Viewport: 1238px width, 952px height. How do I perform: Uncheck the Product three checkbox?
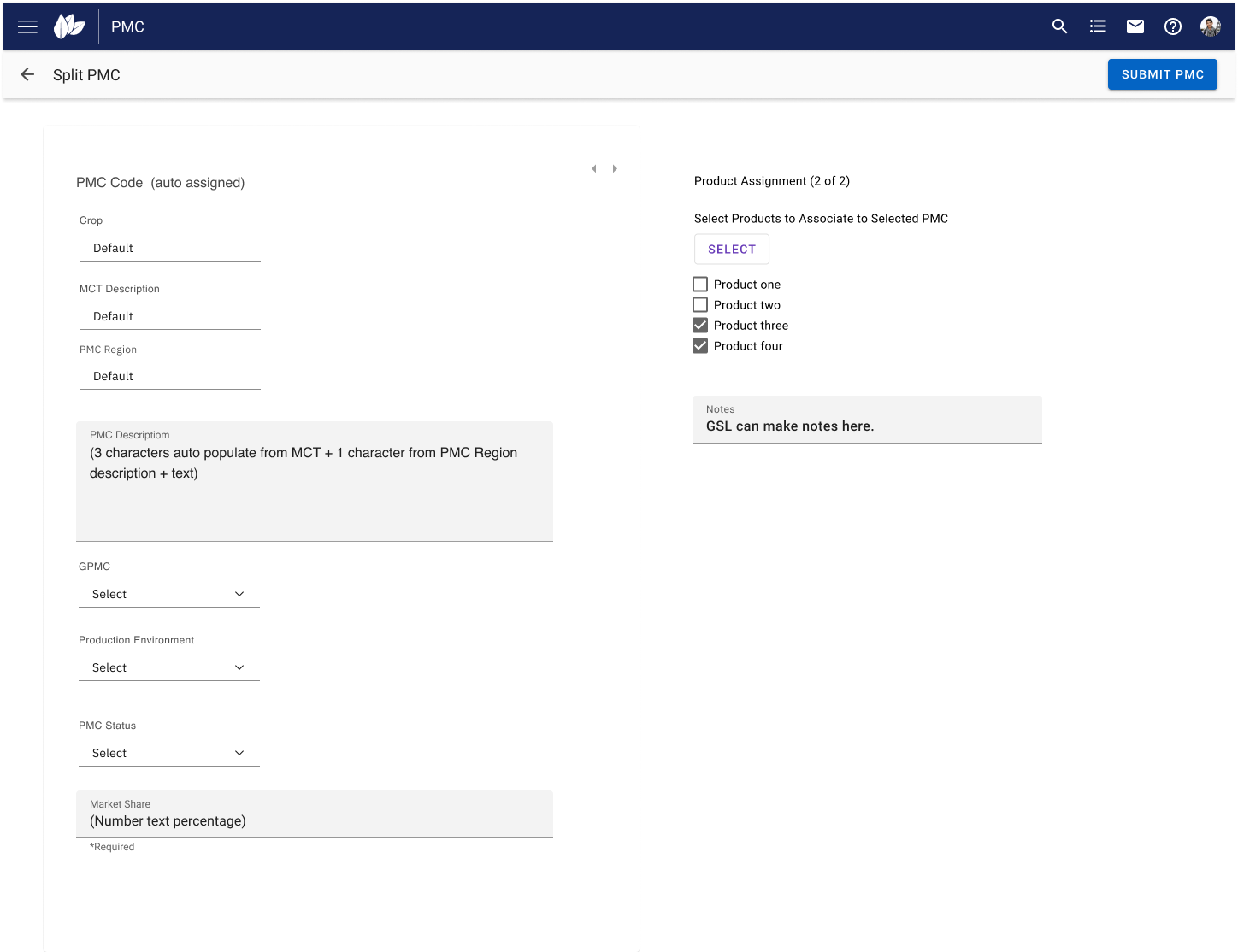tap(700, 326)
